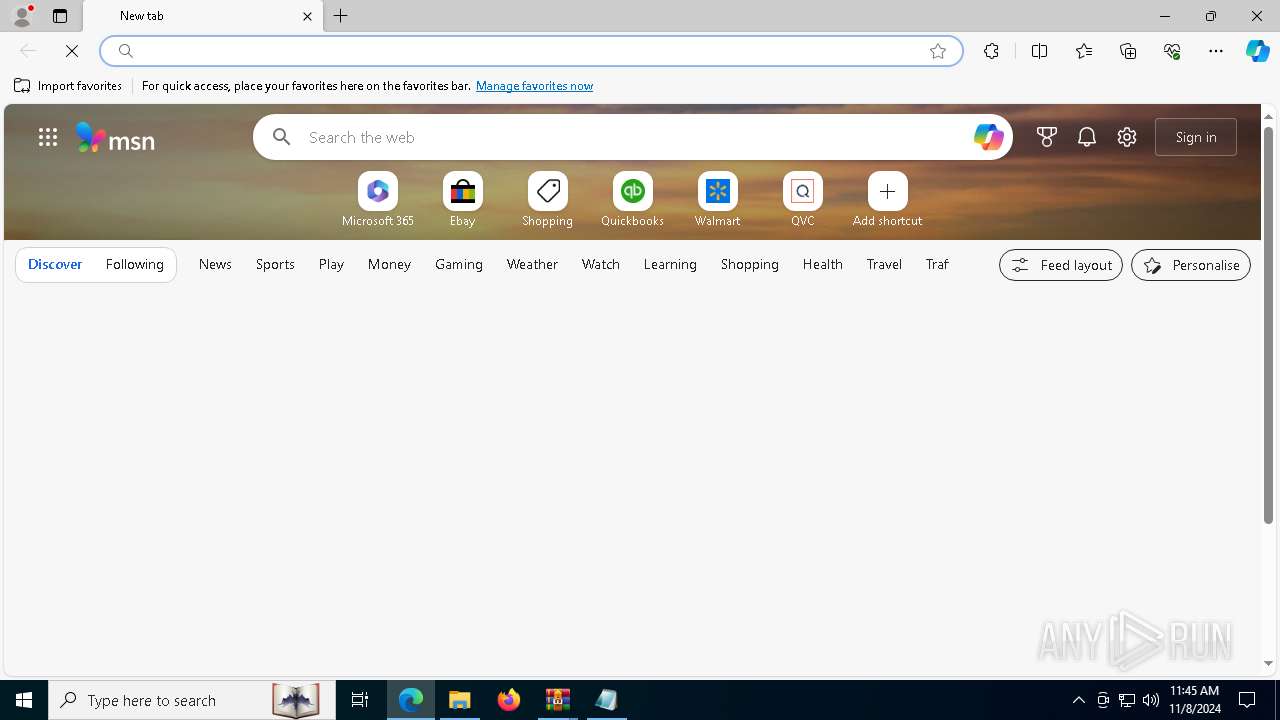
Task: Open File Explorer from taskbar
Action: pos(460,700)
